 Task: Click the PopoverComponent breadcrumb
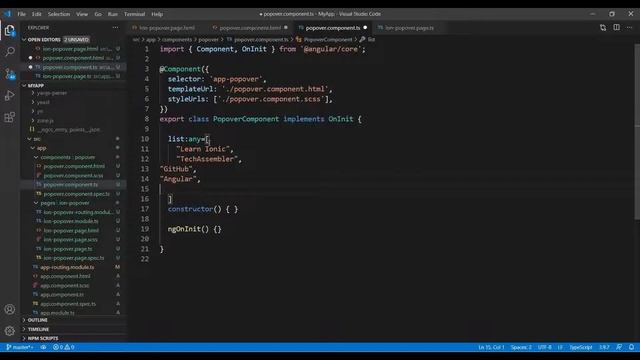pos(328,40)
